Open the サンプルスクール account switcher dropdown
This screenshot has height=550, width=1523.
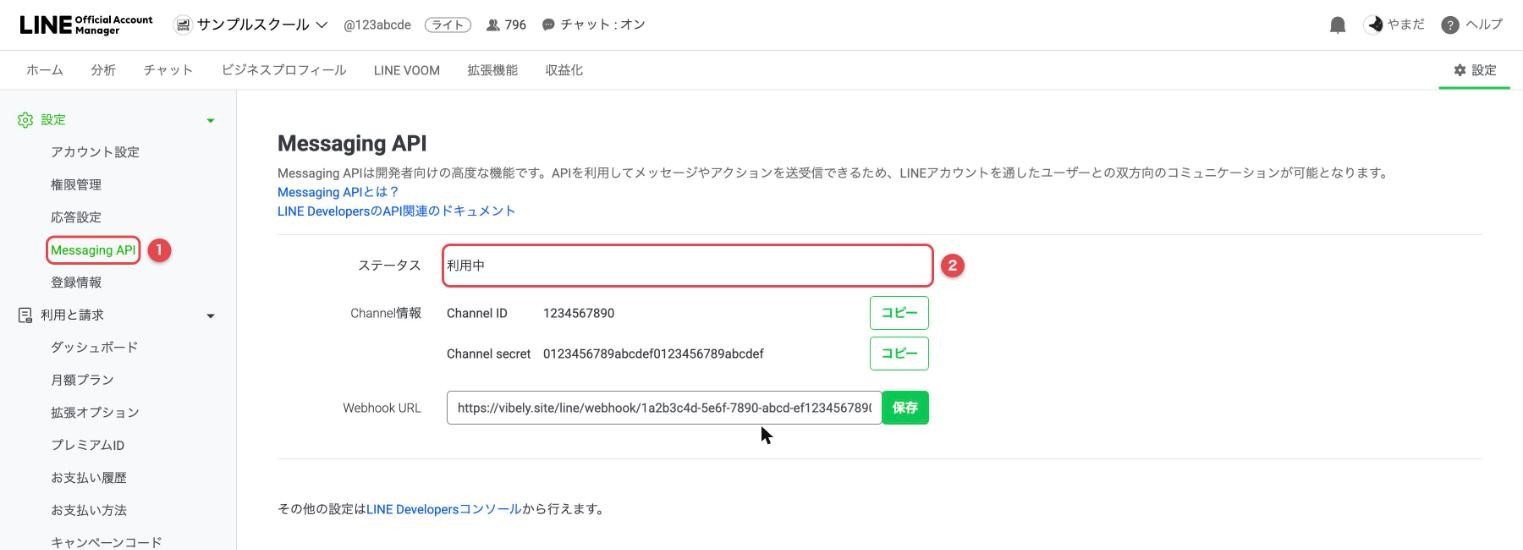point(322,25)
